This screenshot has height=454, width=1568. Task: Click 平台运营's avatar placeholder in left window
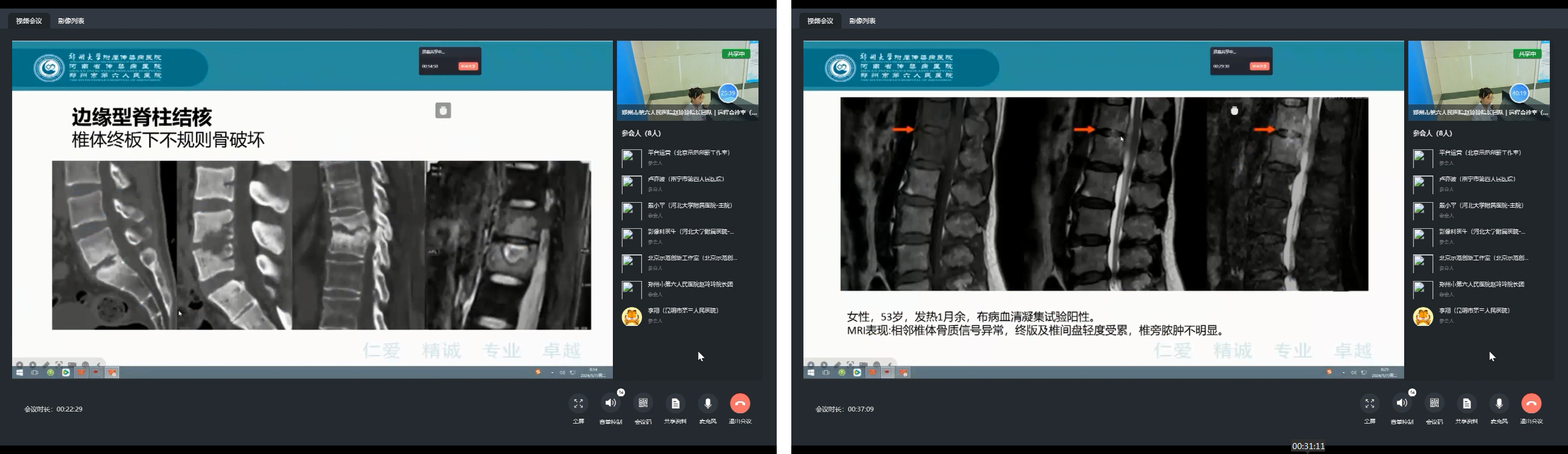pos(631,158)
